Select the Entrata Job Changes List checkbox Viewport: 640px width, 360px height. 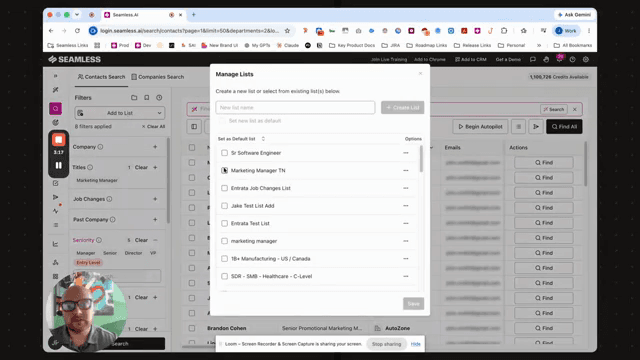pos(224,188)
